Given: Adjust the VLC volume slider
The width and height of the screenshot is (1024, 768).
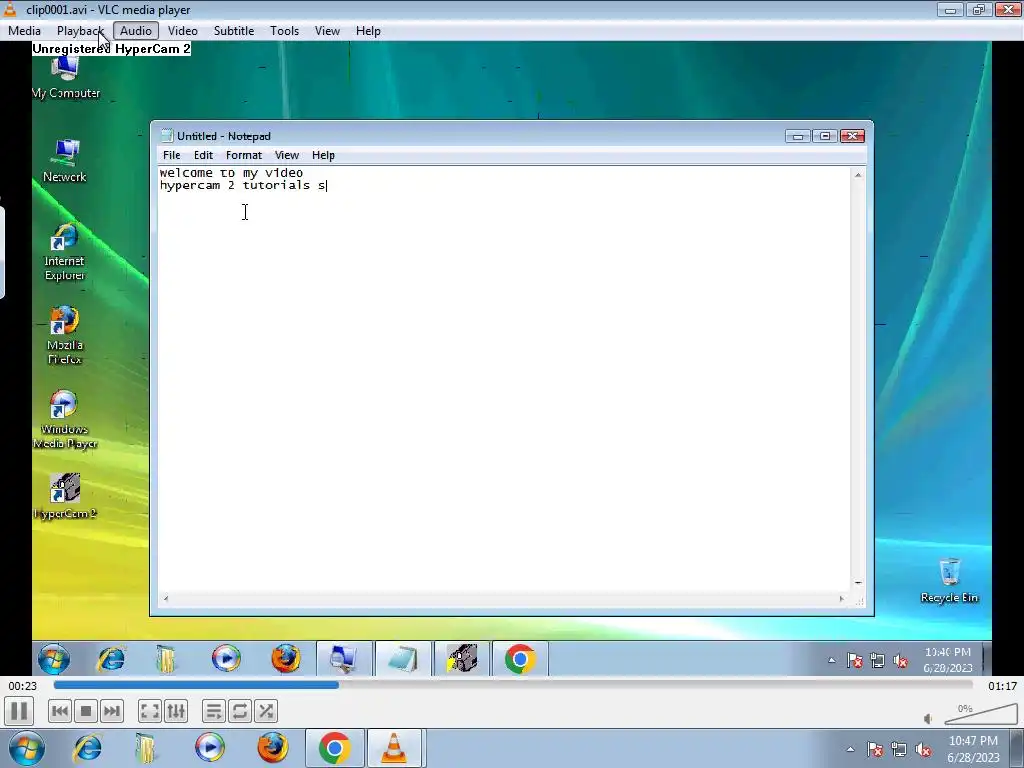Looking at the screenshot, I should coord(981,715).
